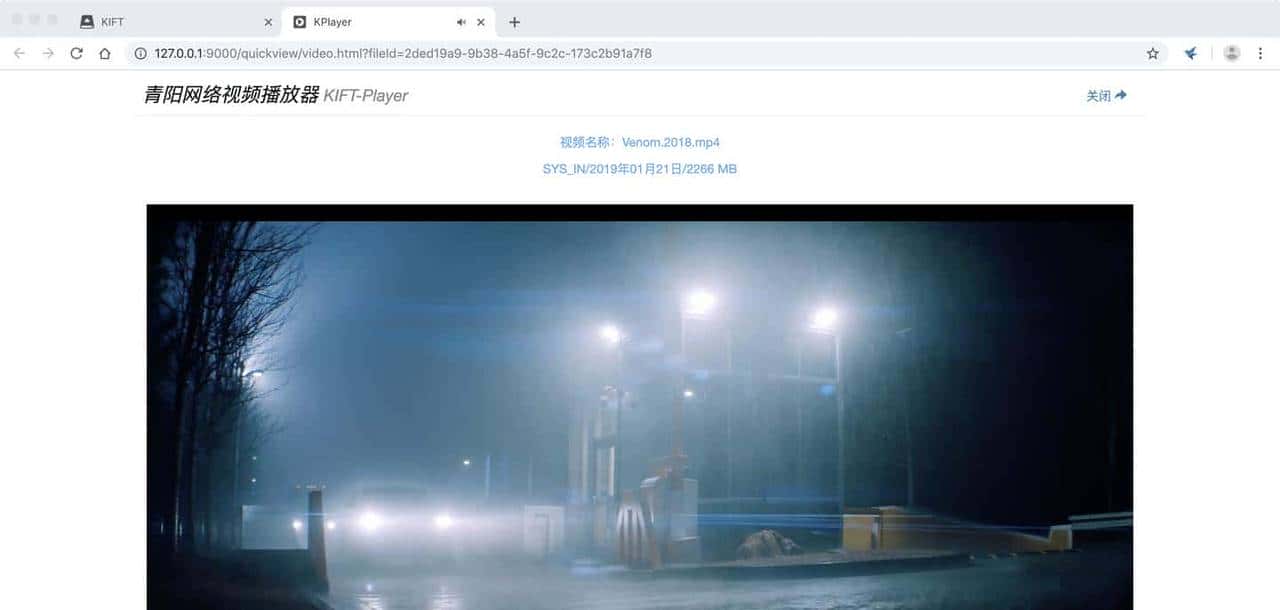Click the audio speaker icon on KPlayer tab
This screenshot has width=1280, height=610.
pyautogui.click(x=461, y=22)
